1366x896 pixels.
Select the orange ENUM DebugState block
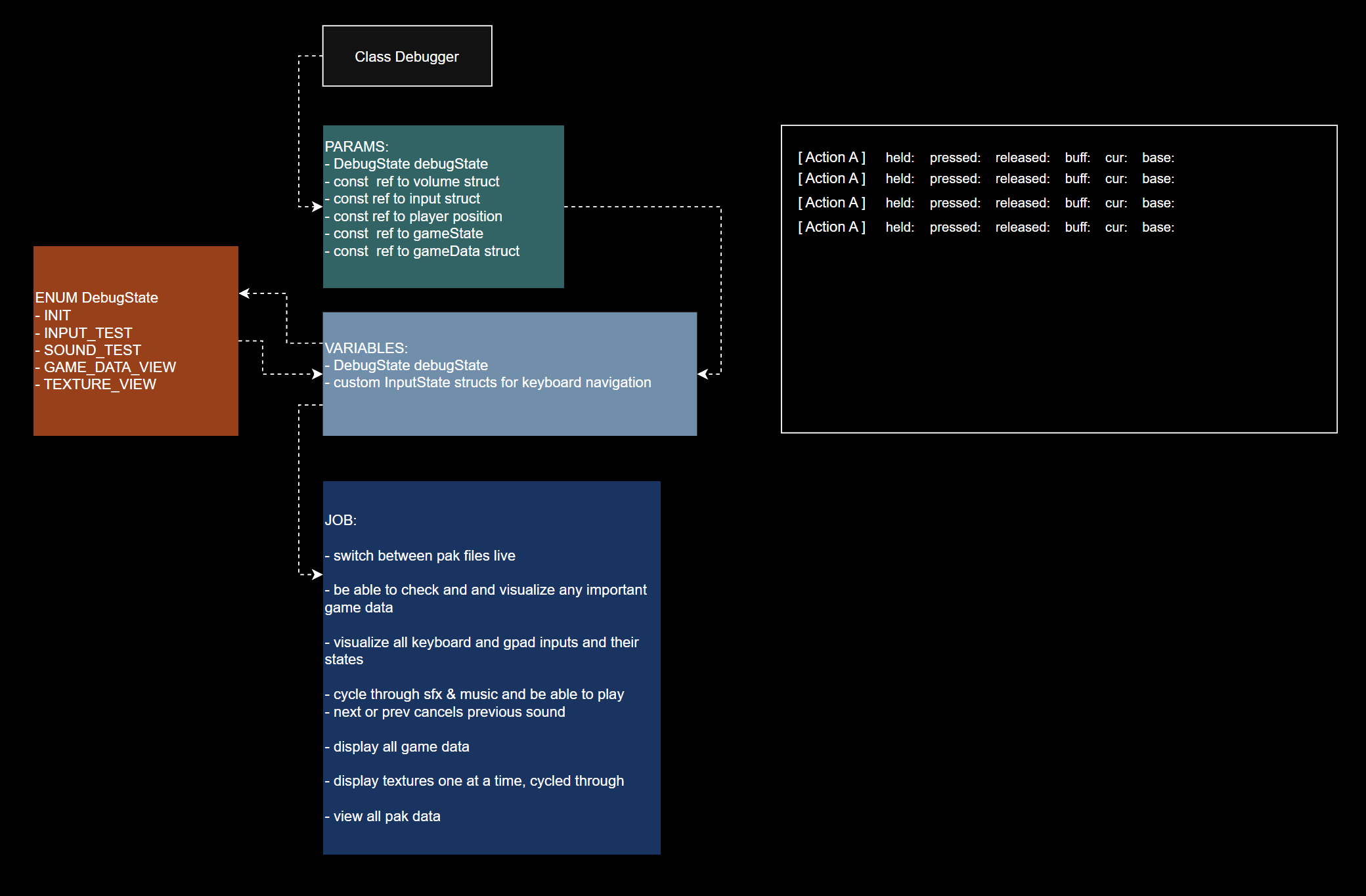tap(136, 341)
